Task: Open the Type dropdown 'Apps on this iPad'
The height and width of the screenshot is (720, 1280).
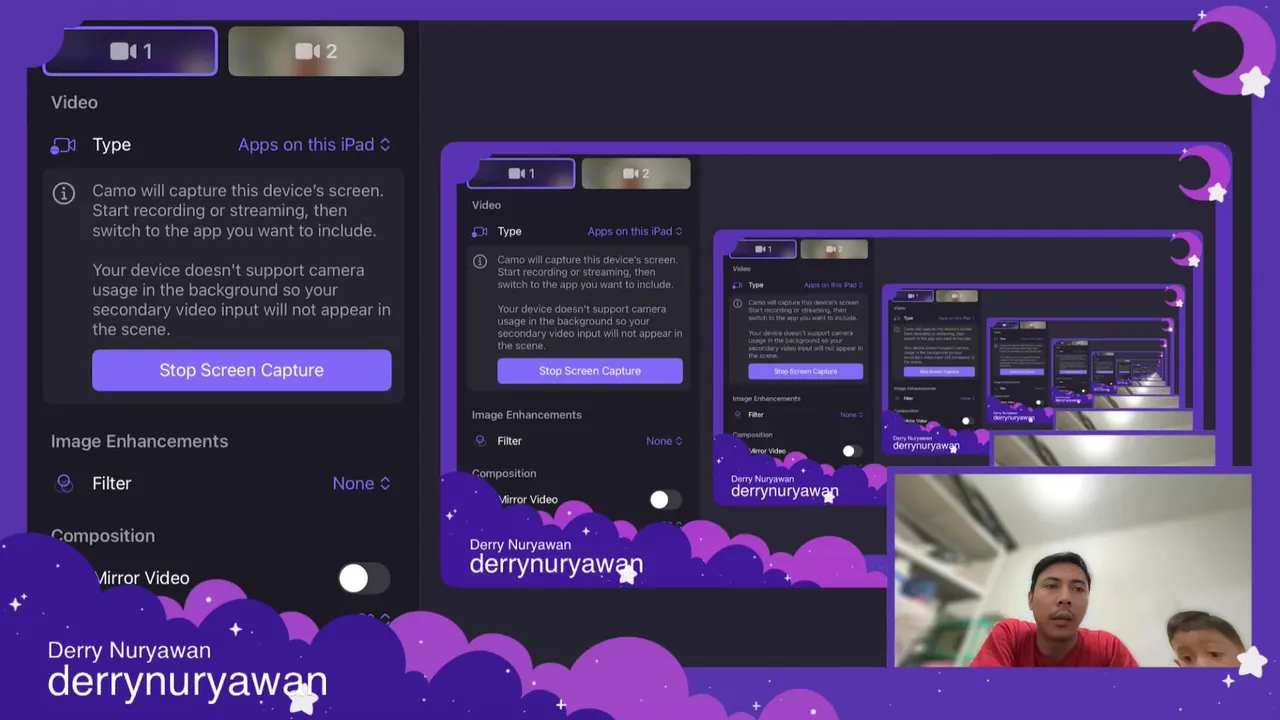Action: pos(314,144)
